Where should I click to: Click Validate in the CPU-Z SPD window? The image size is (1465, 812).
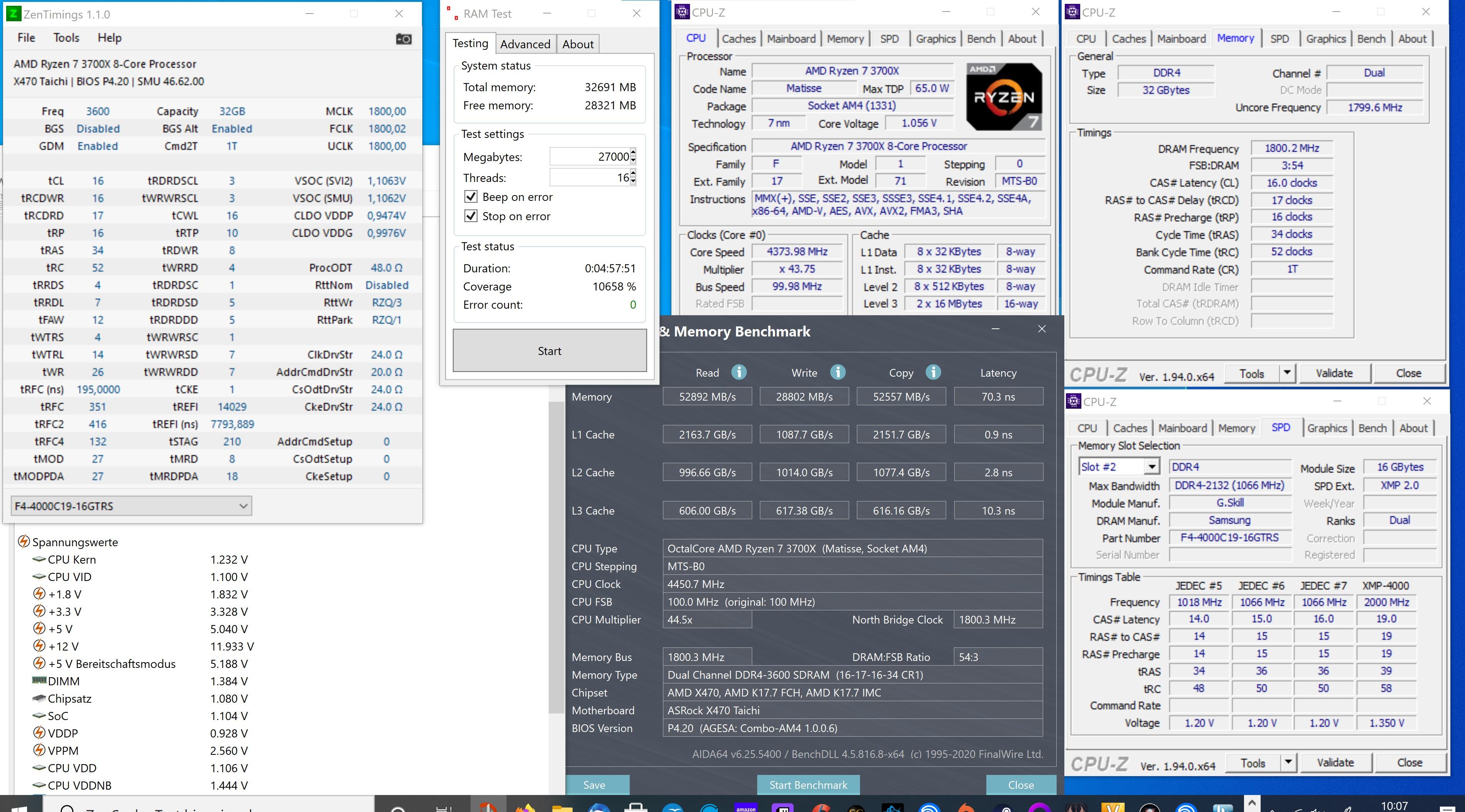pyautogui.click(x=1335, y=763)
